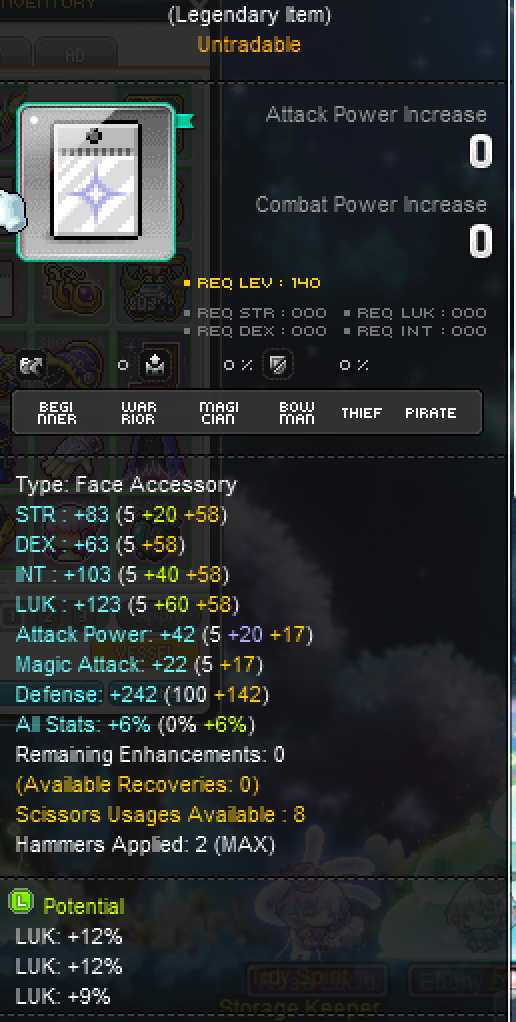The width and height of the screenshot is (516, 1022).
Task: Select the Beginner job label
Action: pyautogui.click(x=57, y=413)
